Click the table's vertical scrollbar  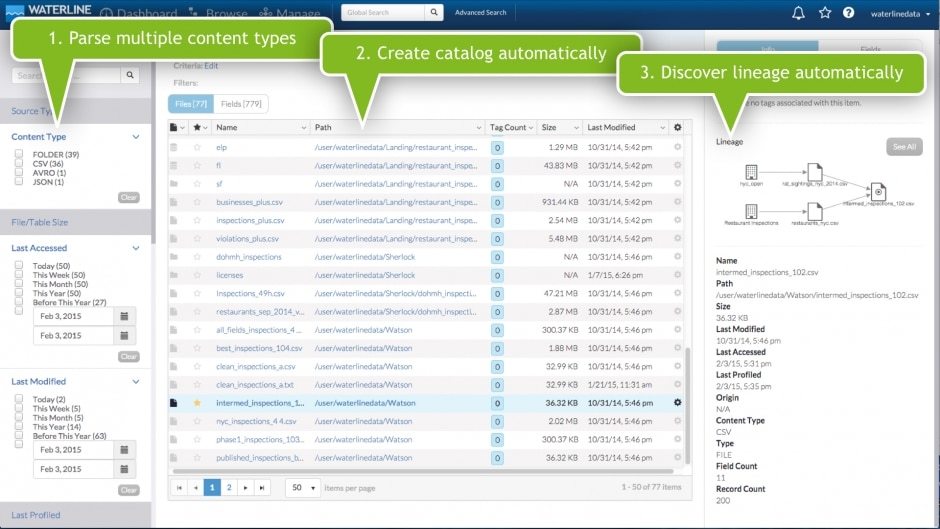[687, 400]
